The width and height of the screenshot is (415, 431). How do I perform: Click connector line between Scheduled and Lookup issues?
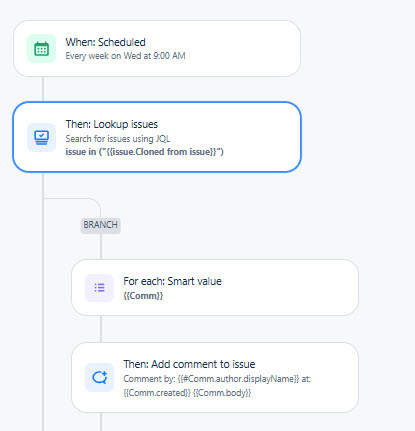43,89
